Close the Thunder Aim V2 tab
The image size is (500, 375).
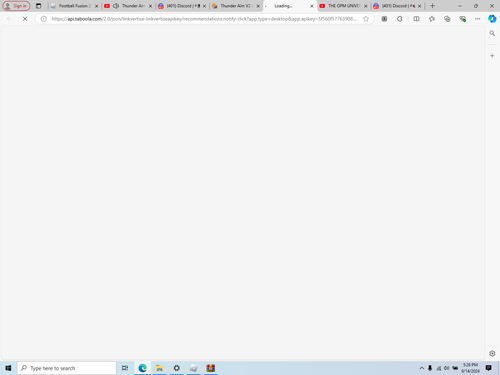pos(258,6)
